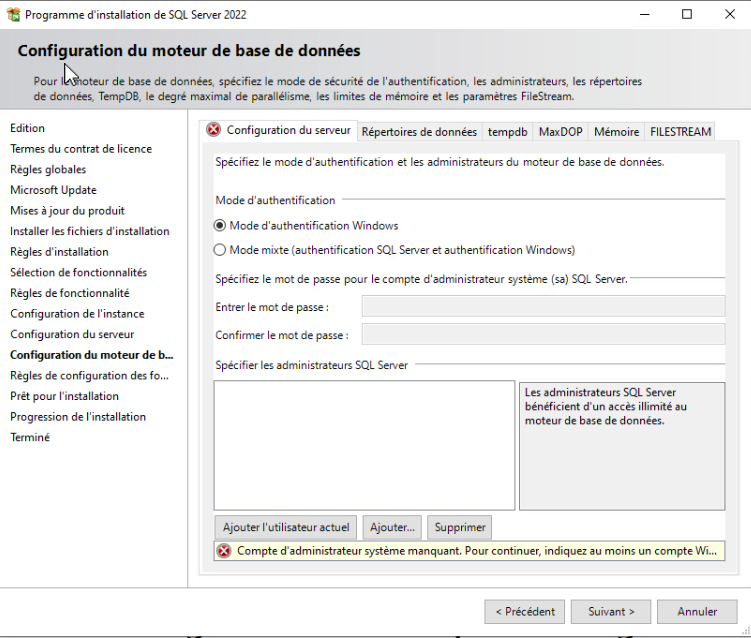
Task: Open the Configuration du serveur tab
Action: 278,130
